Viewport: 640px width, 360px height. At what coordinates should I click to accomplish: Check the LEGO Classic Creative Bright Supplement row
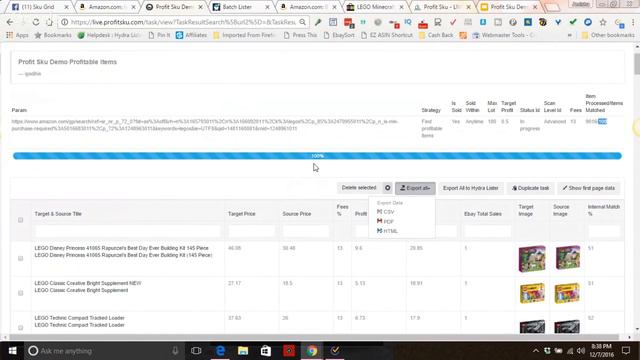click(20, 293)
